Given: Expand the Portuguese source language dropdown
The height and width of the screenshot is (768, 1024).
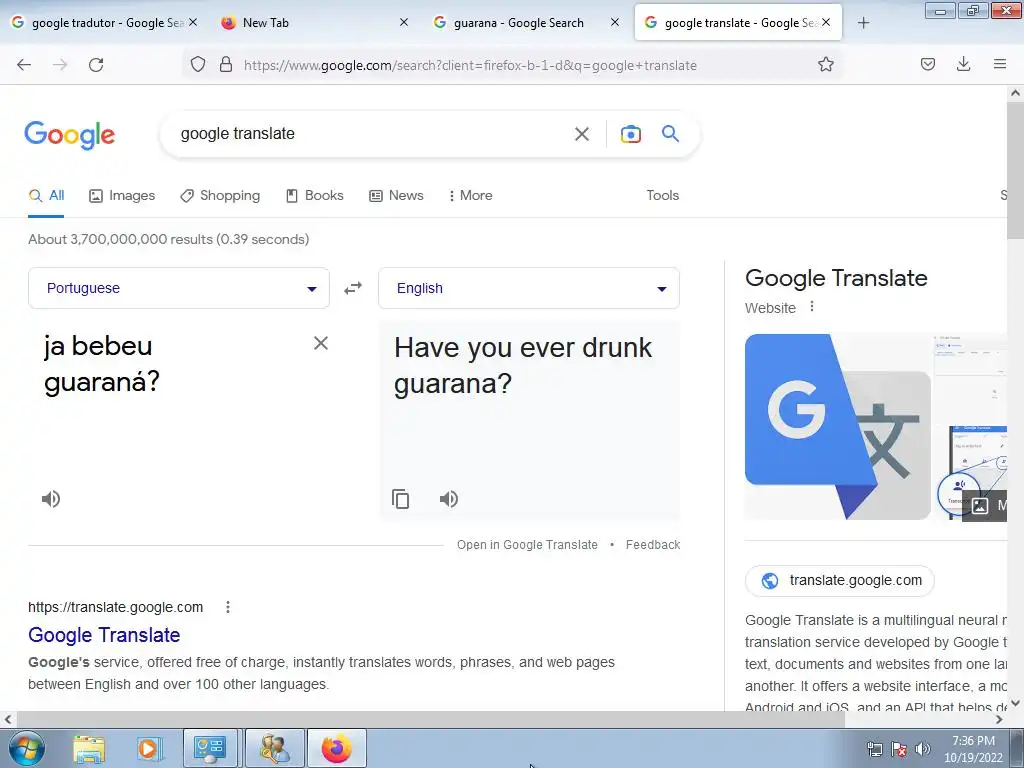Looking at the screenshot, I should coord(179,288).
